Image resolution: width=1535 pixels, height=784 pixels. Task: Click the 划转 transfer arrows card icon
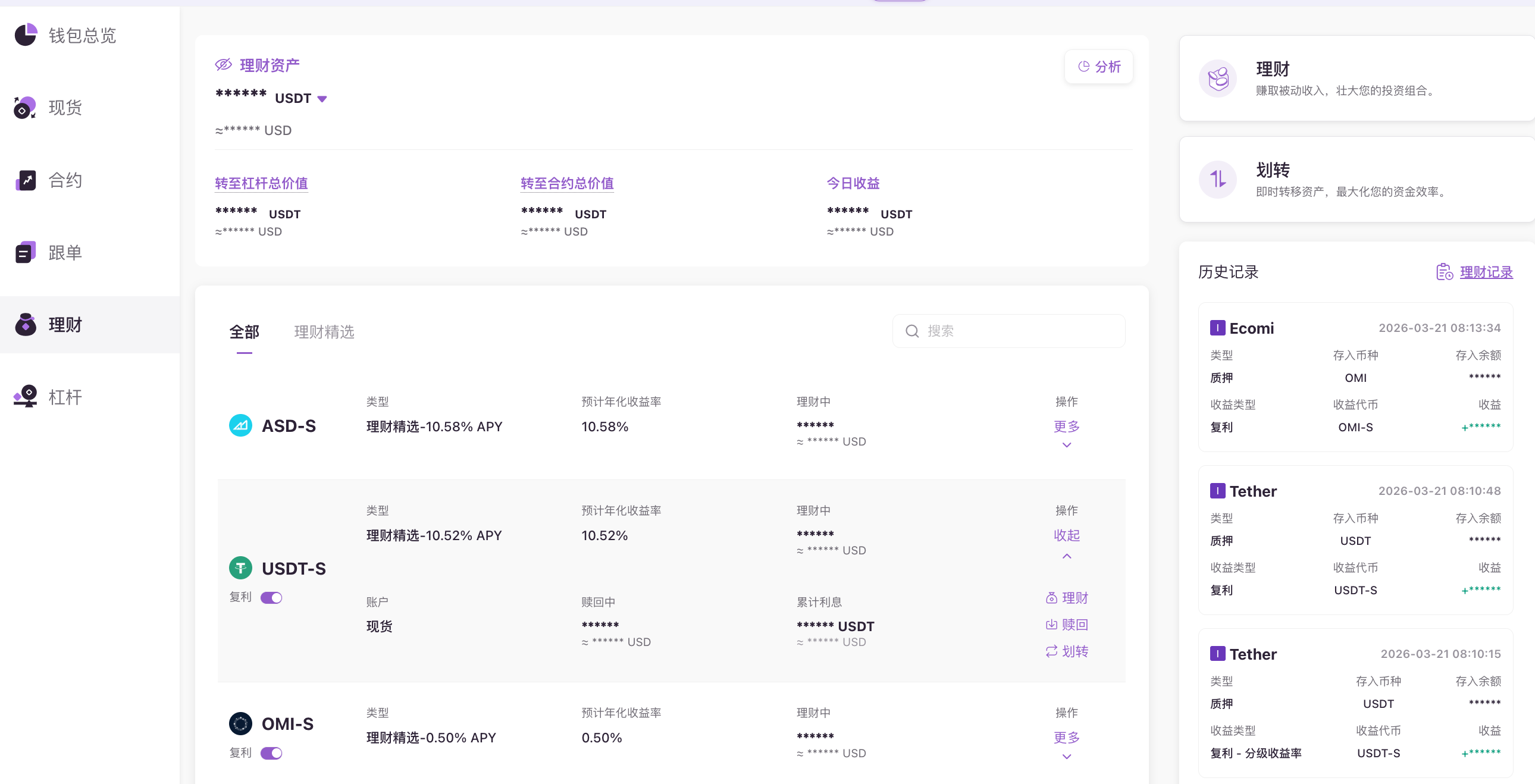[1217, 179]
